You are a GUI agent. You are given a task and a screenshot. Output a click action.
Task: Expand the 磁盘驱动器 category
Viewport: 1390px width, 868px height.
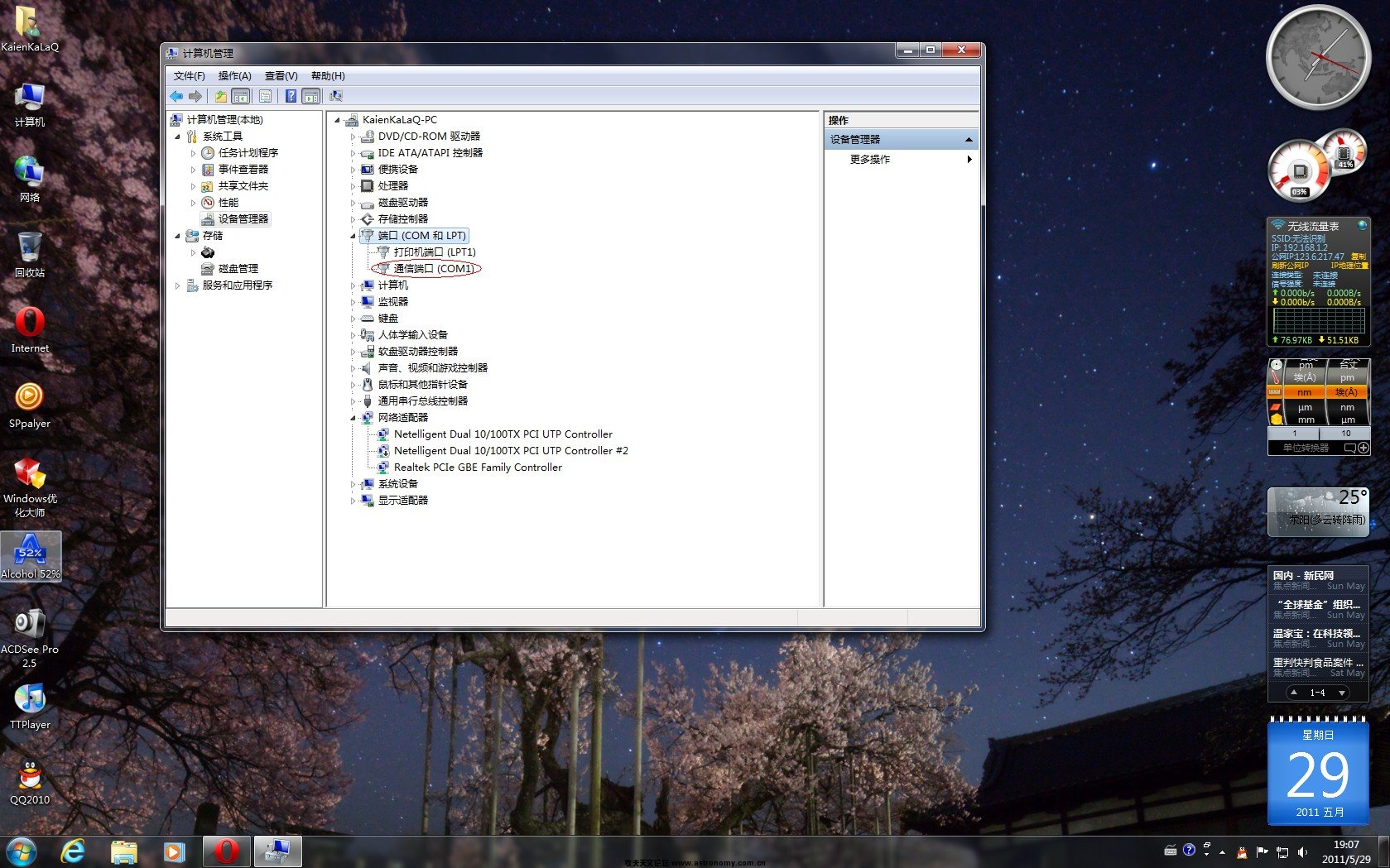(353, 203)
